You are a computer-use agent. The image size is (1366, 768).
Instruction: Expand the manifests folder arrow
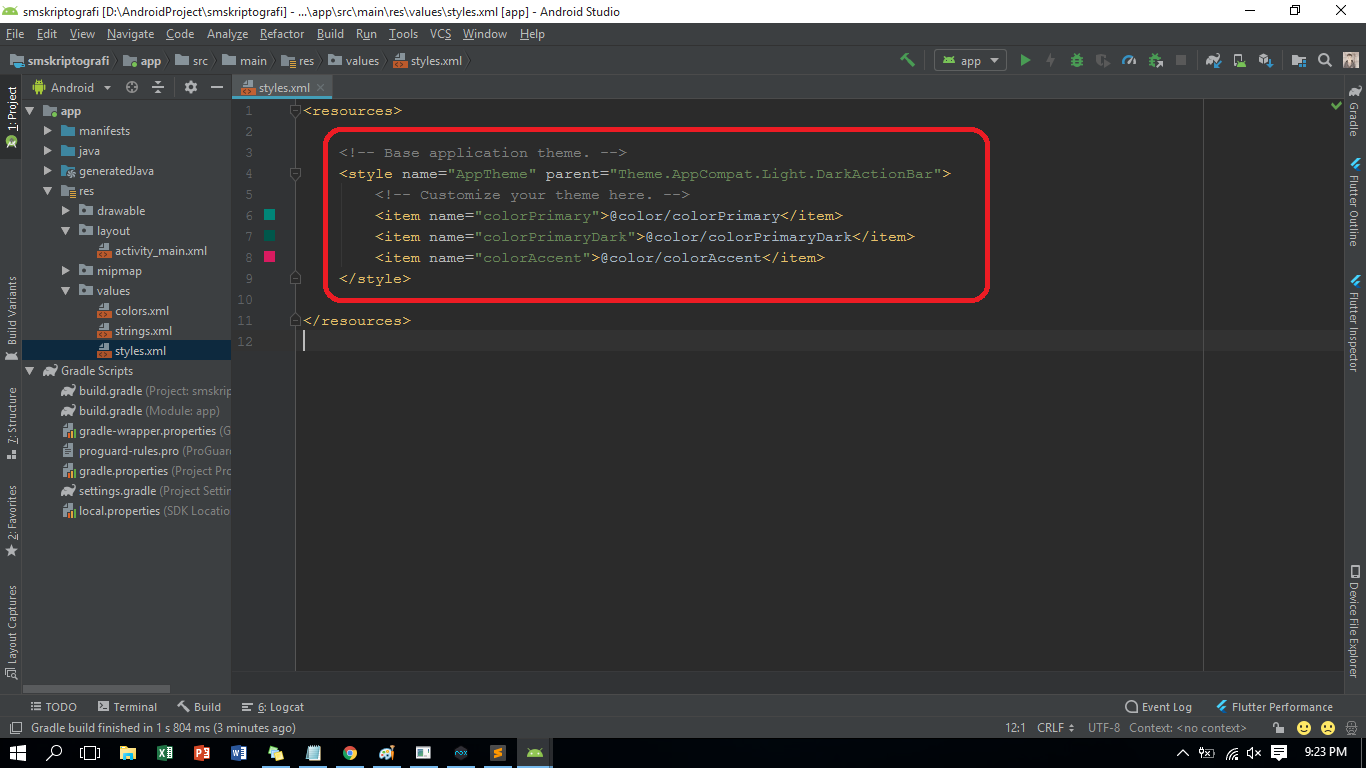tap(48, 131)
